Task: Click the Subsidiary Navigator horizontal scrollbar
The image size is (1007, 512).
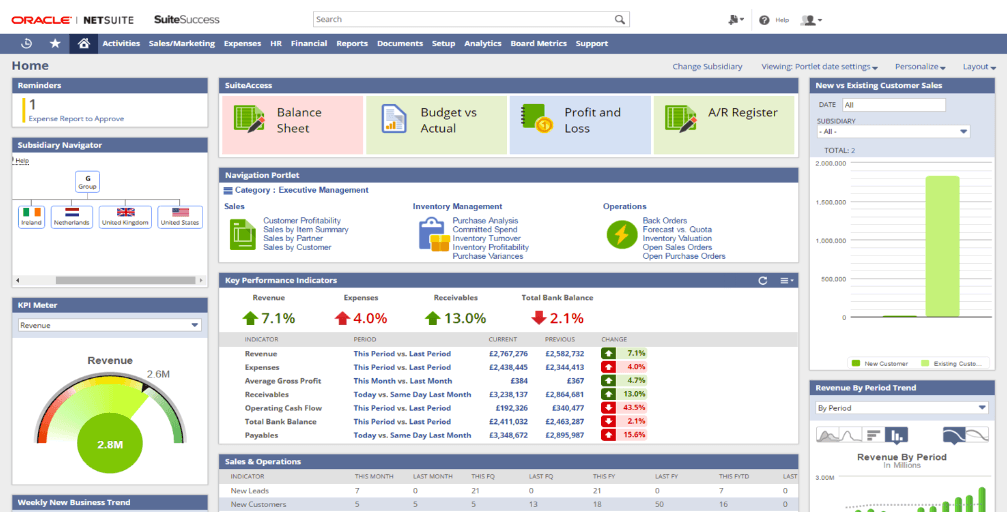Action: [125, 281]
